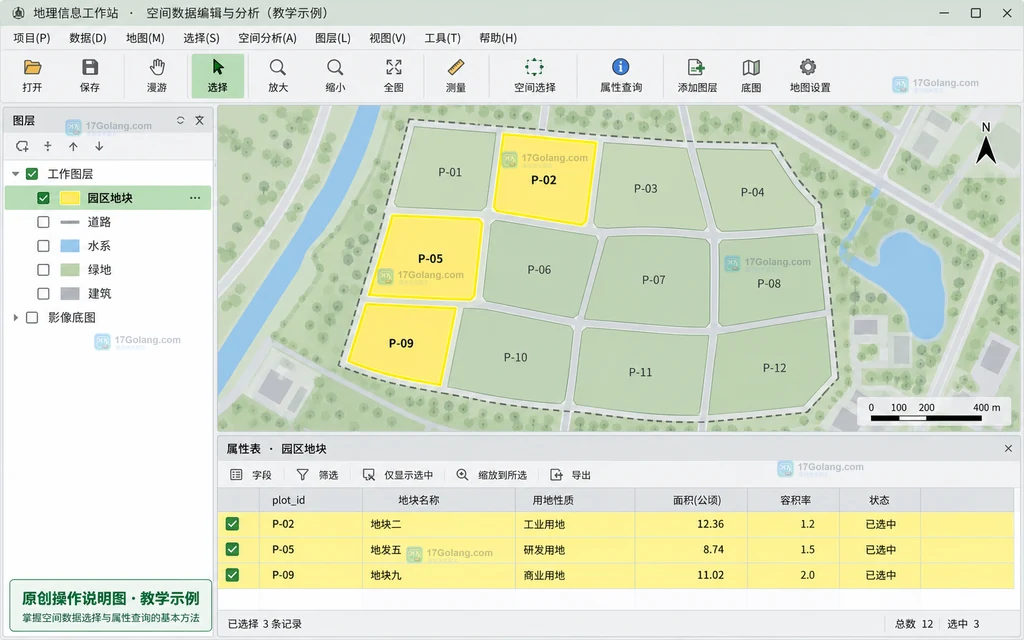
Task: Choose the 缩小 zoom-out tool
Action: click(x=335, y=76)
